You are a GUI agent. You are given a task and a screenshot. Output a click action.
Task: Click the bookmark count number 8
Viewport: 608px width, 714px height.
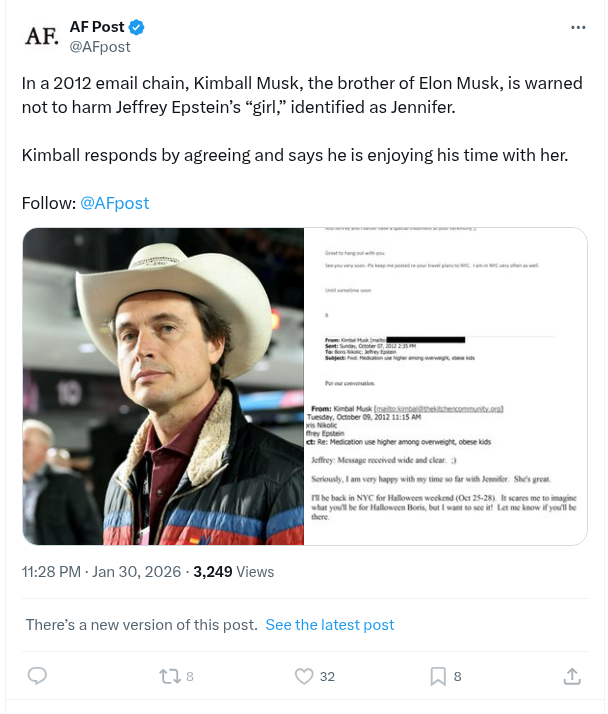click(457, 677)
